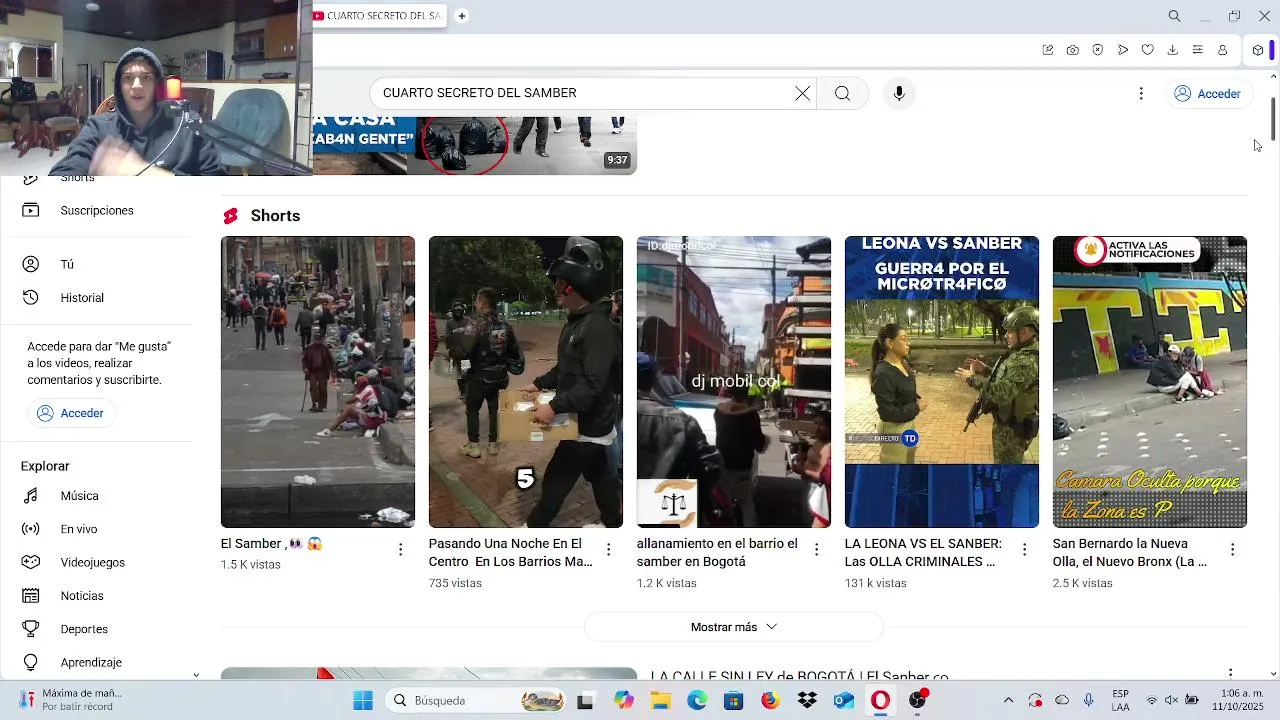Open title link allanamiento en el barrio el samber

[717, 552]
